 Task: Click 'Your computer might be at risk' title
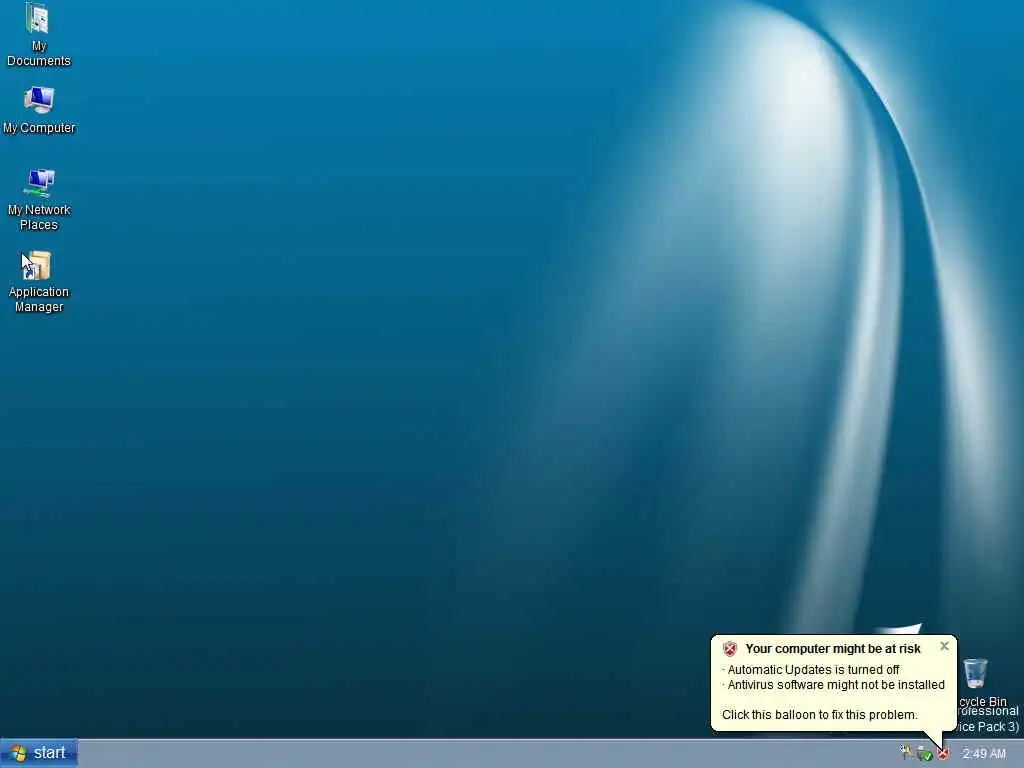point(833,648)
